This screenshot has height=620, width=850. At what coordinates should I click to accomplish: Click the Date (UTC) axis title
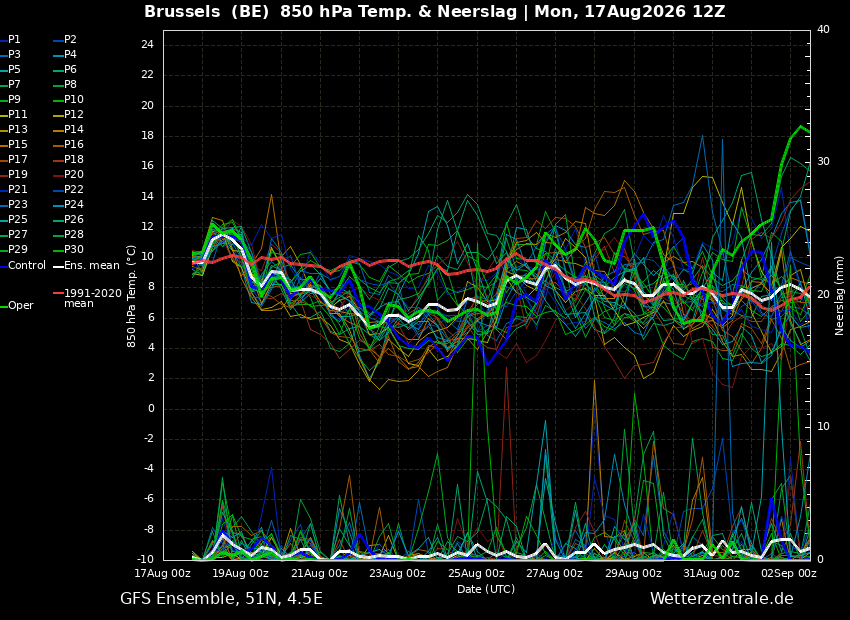click(x=486, y=589)
